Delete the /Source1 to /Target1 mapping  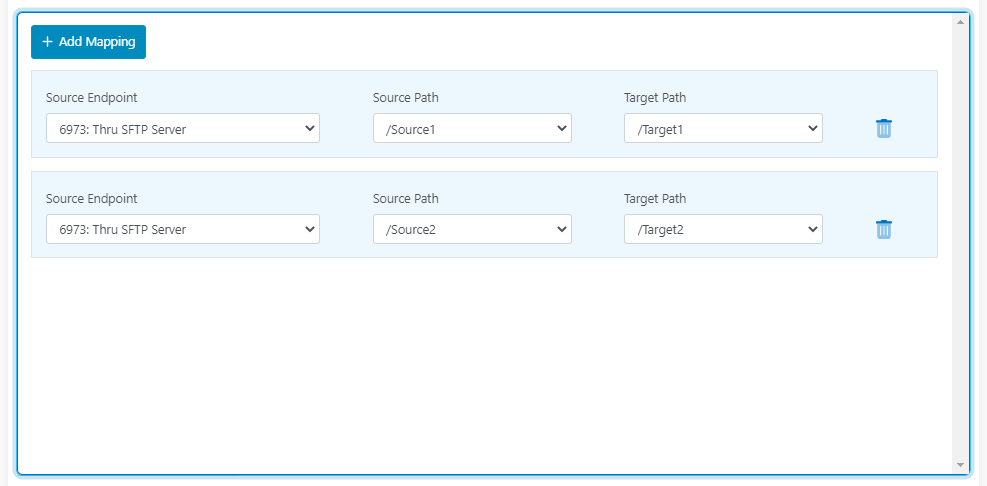(x=883, y=128)
